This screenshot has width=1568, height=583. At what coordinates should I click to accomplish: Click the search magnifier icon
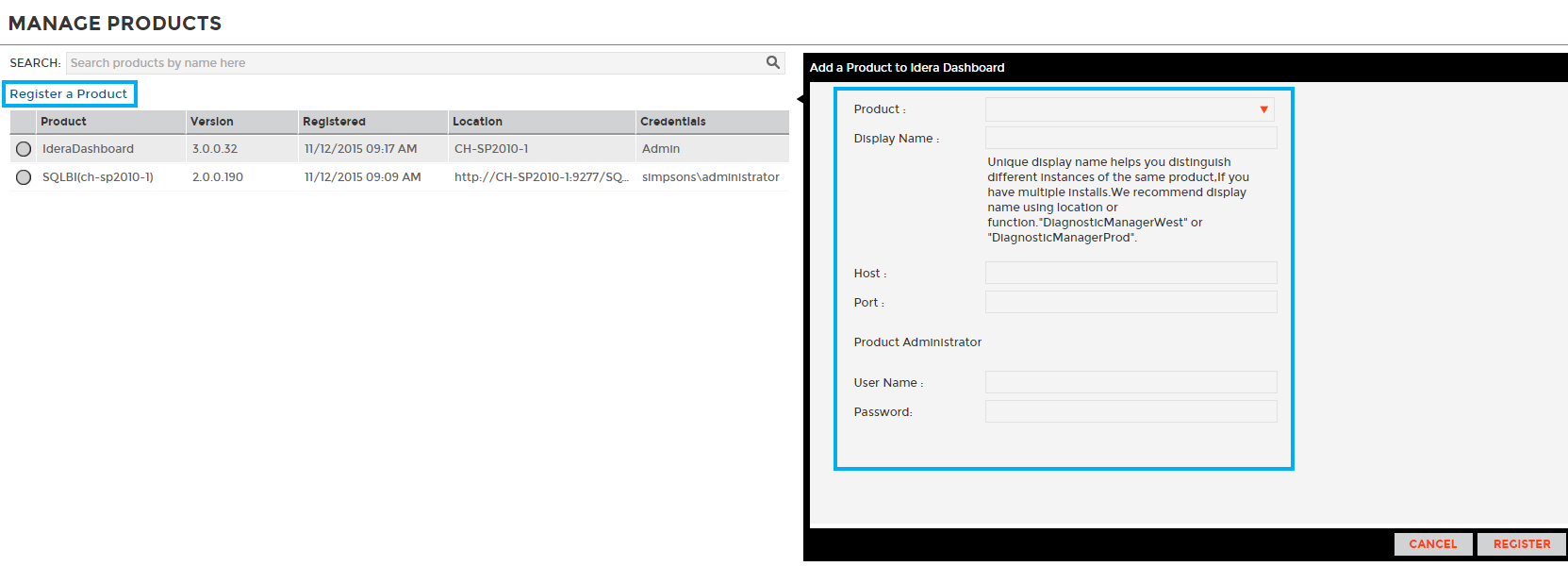773,62
